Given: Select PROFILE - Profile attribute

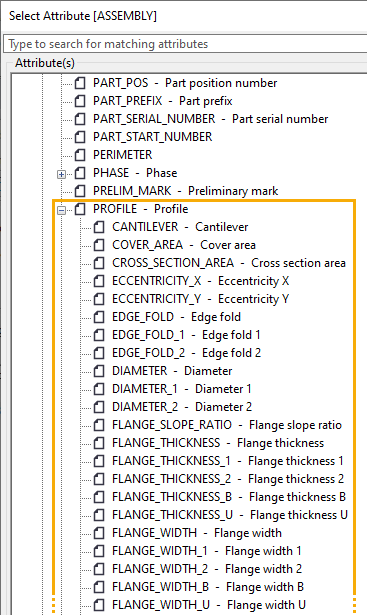Looking at the screenshot, I should [x=140, y=209].
